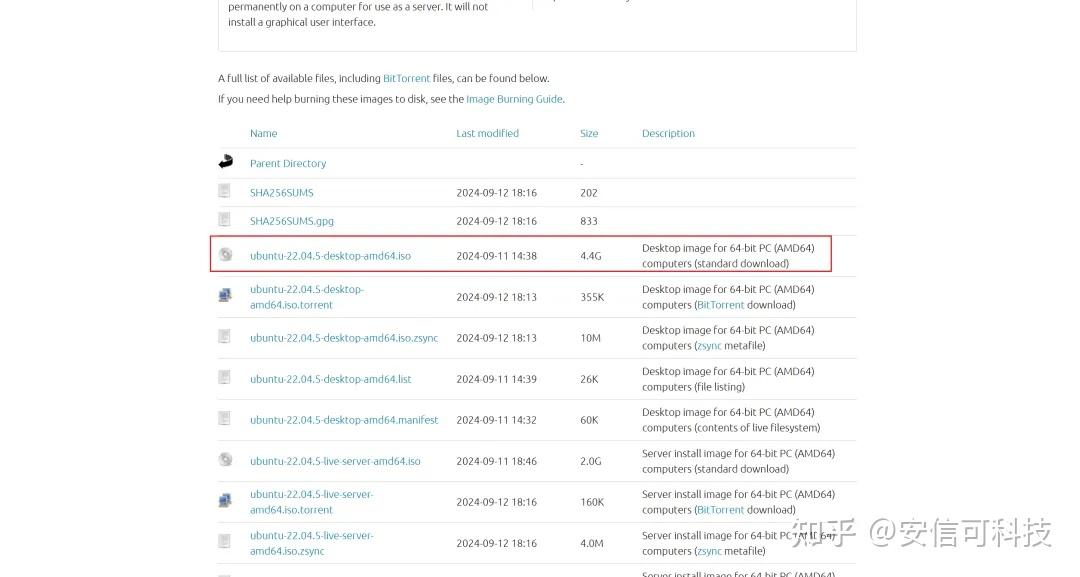This screenshot has height=577, width=1080.
Task: Click the file icon for desktop-amd64.list
Action: pos(225,377)
